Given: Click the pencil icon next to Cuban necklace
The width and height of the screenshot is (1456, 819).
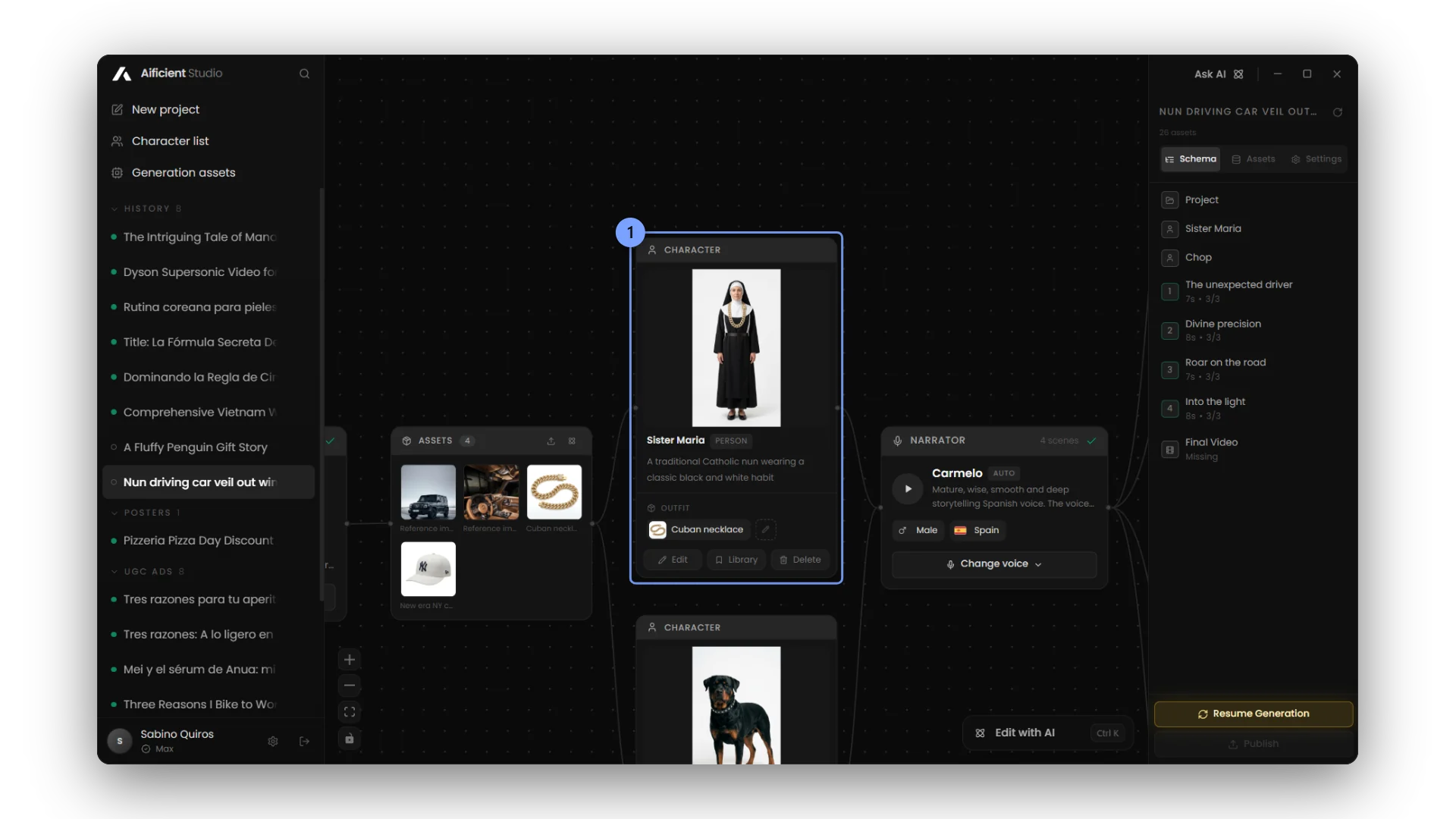Looking at the screenshot, I should click(766, 529).
